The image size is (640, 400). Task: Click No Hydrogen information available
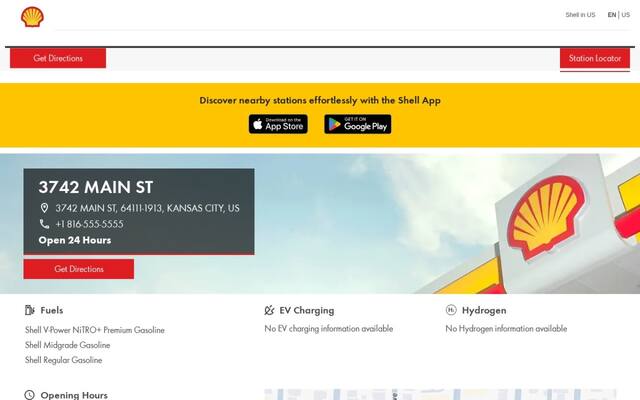pyautogui.click(x=506, y=329)
